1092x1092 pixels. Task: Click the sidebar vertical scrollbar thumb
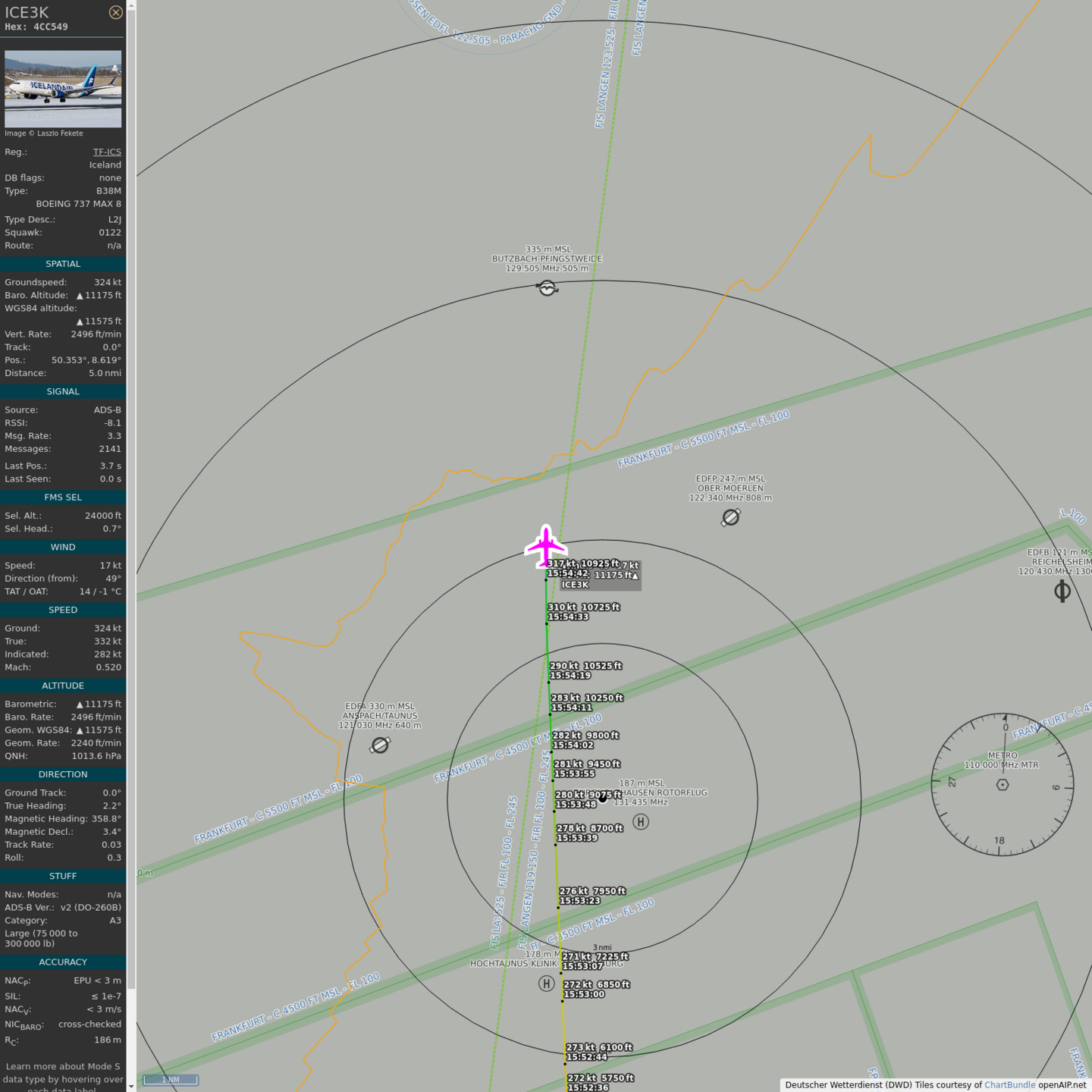[x=131, y=493]
